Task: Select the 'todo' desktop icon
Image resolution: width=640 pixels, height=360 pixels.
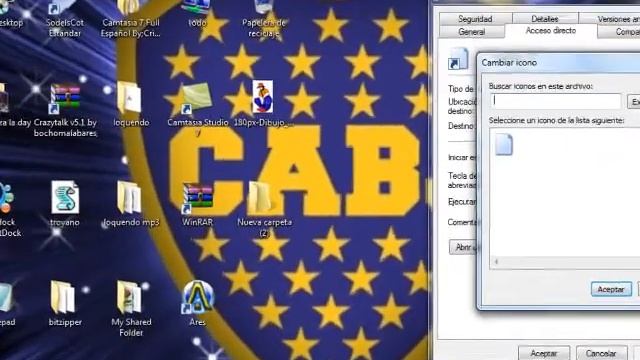Action: [x=197, y=14]
